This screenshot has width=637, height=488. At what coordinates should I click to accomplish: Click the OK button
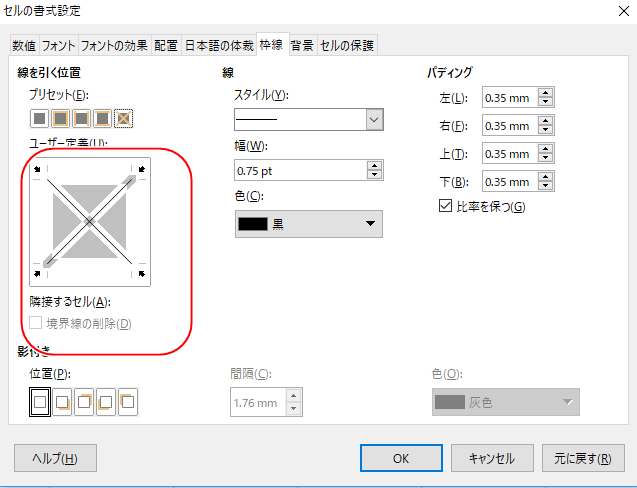coord(401,458)
